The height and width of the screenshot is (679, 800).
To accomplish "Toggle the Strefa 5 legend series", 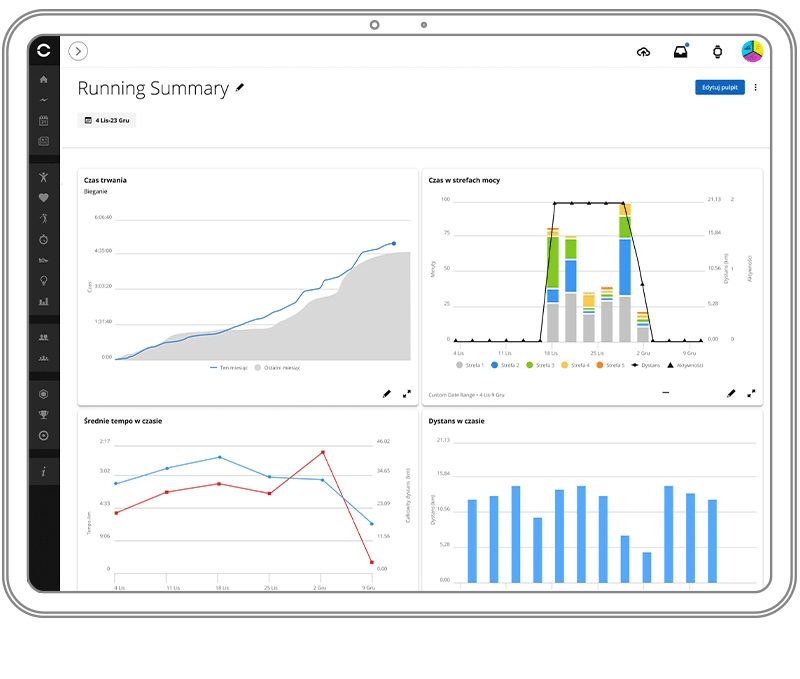I will click(610, 365).
